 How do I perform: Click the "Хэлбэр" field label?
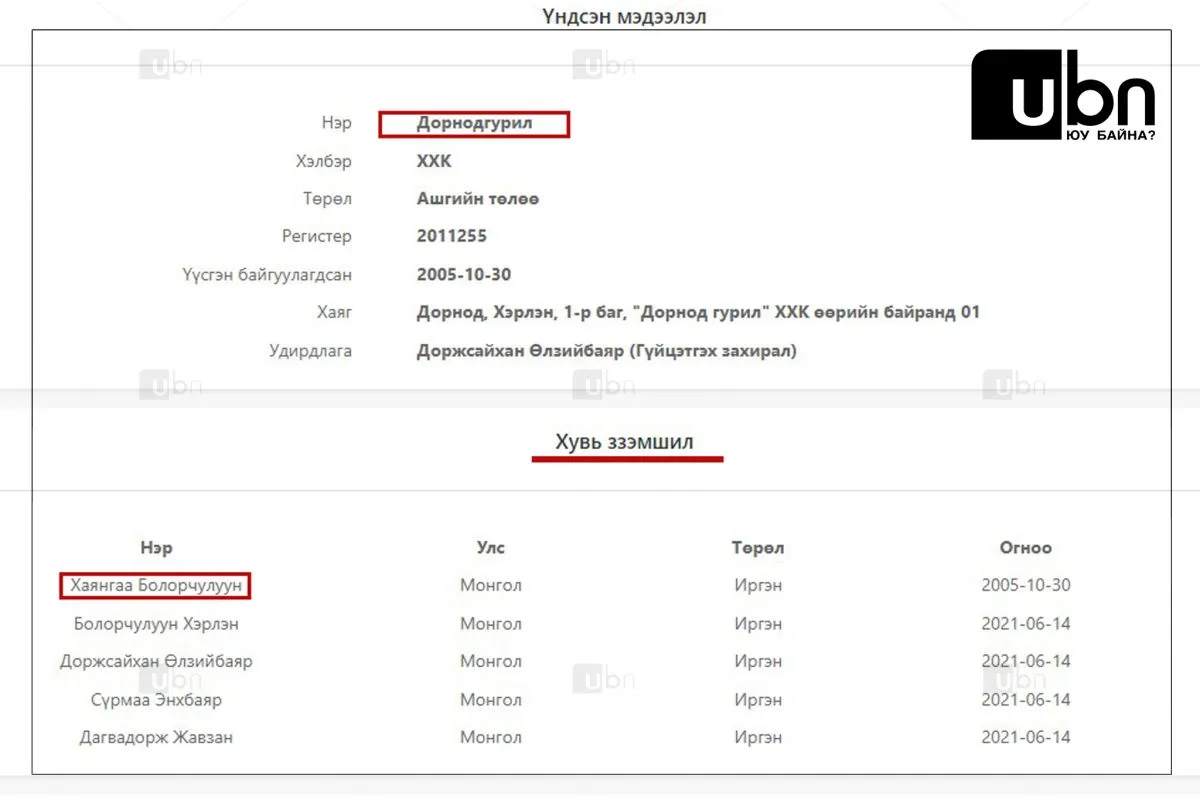coord(324,162)
